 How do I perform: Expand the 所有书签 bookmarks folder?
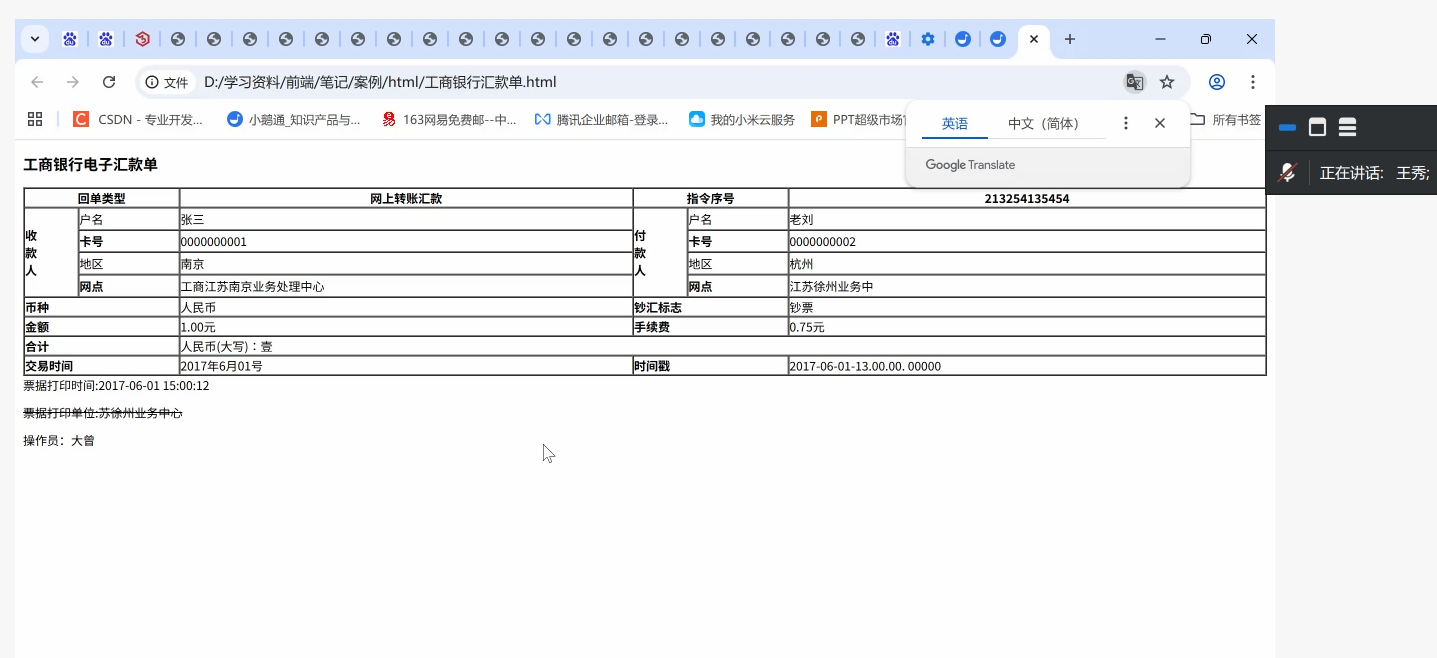1225,119
